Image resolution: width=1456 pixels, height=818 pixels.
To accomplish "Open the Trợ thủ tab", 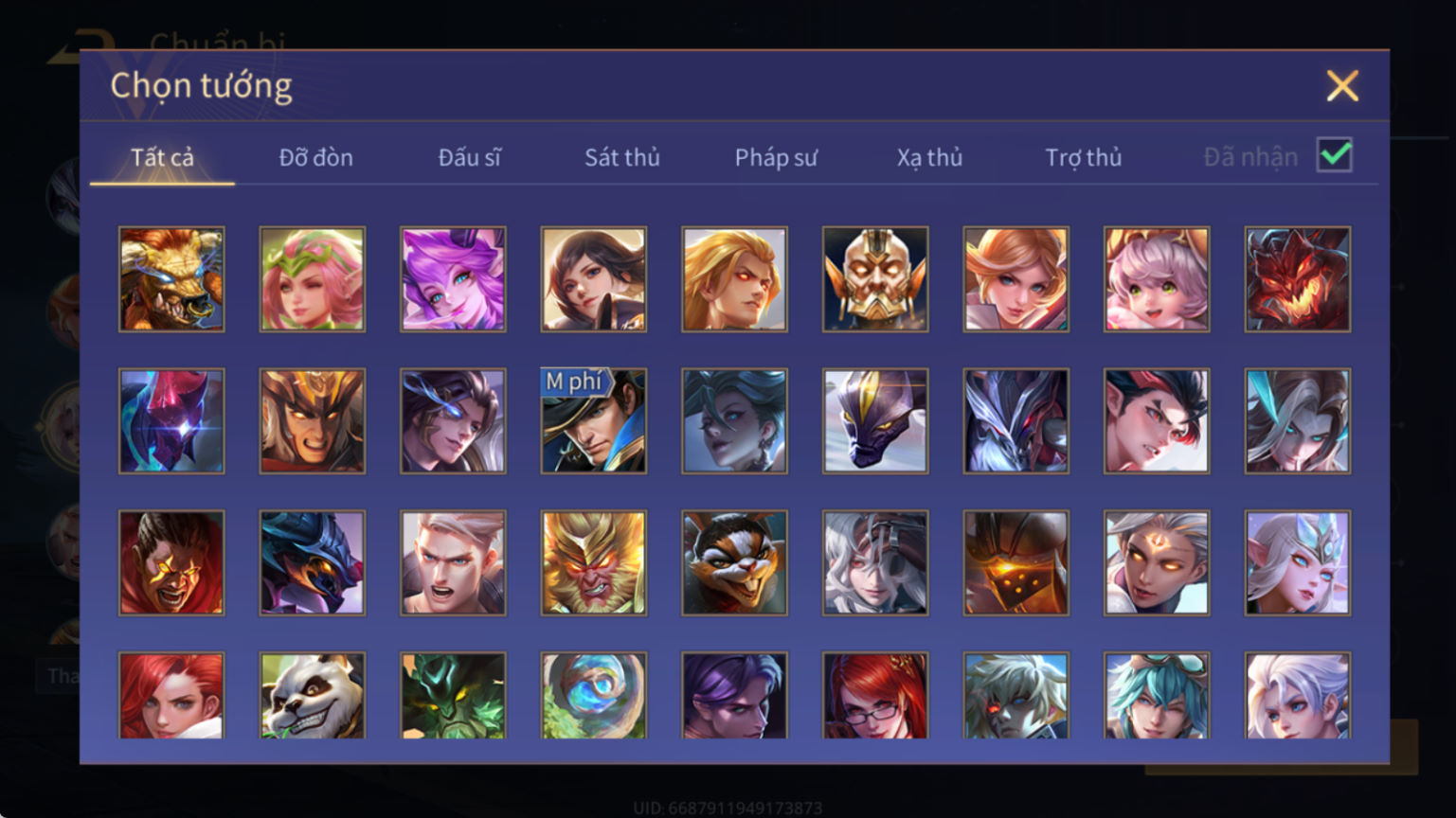I will point(1083,157).
